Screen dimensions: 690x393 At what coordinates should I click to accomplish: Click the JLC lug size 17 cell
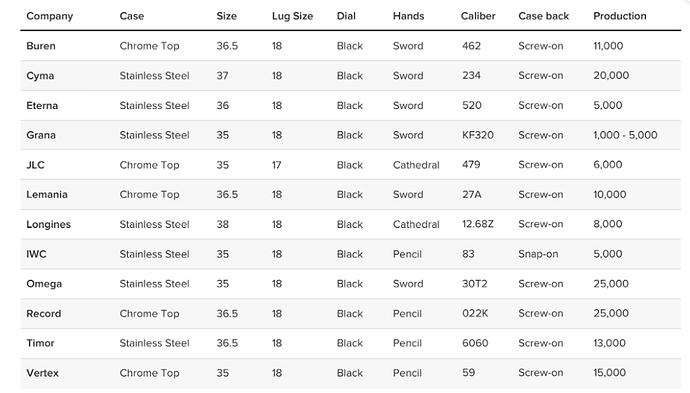click(x=276, y=165)
